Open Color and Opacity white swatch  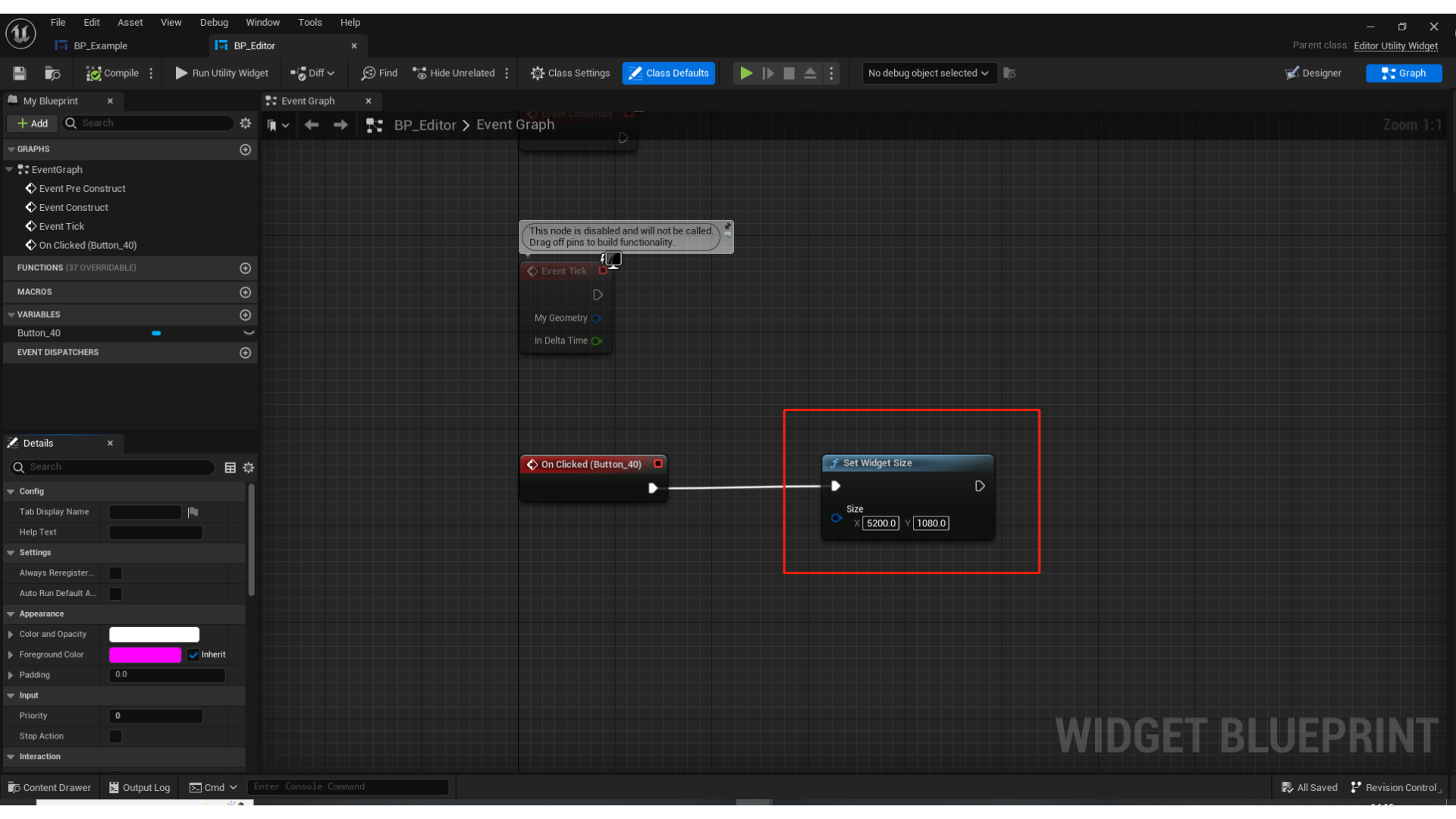point(154,635)
